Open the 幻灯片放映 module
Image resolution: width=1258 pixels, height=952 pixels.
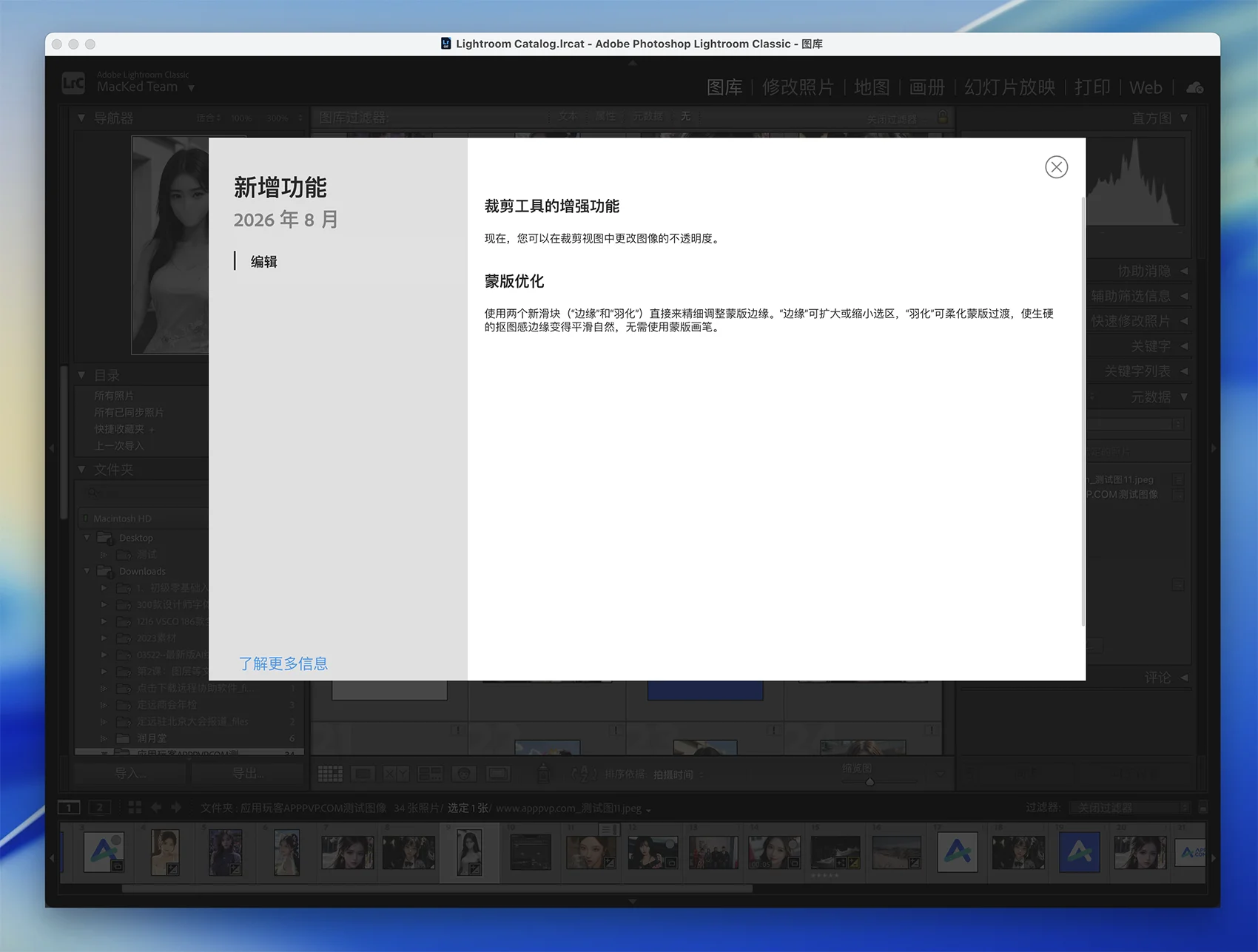1009,87
